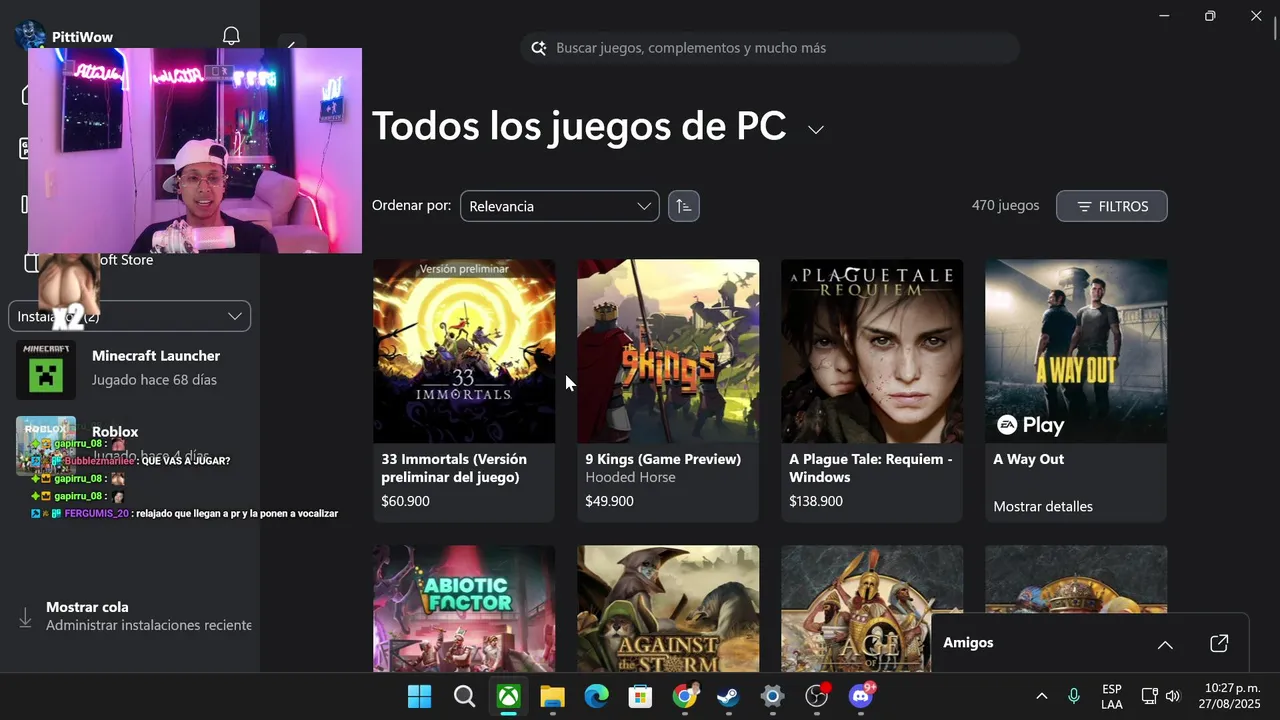Click the microphone icon in the system tray
The width and height of the screenshot is (1280, 720).
click(1074, 696)
